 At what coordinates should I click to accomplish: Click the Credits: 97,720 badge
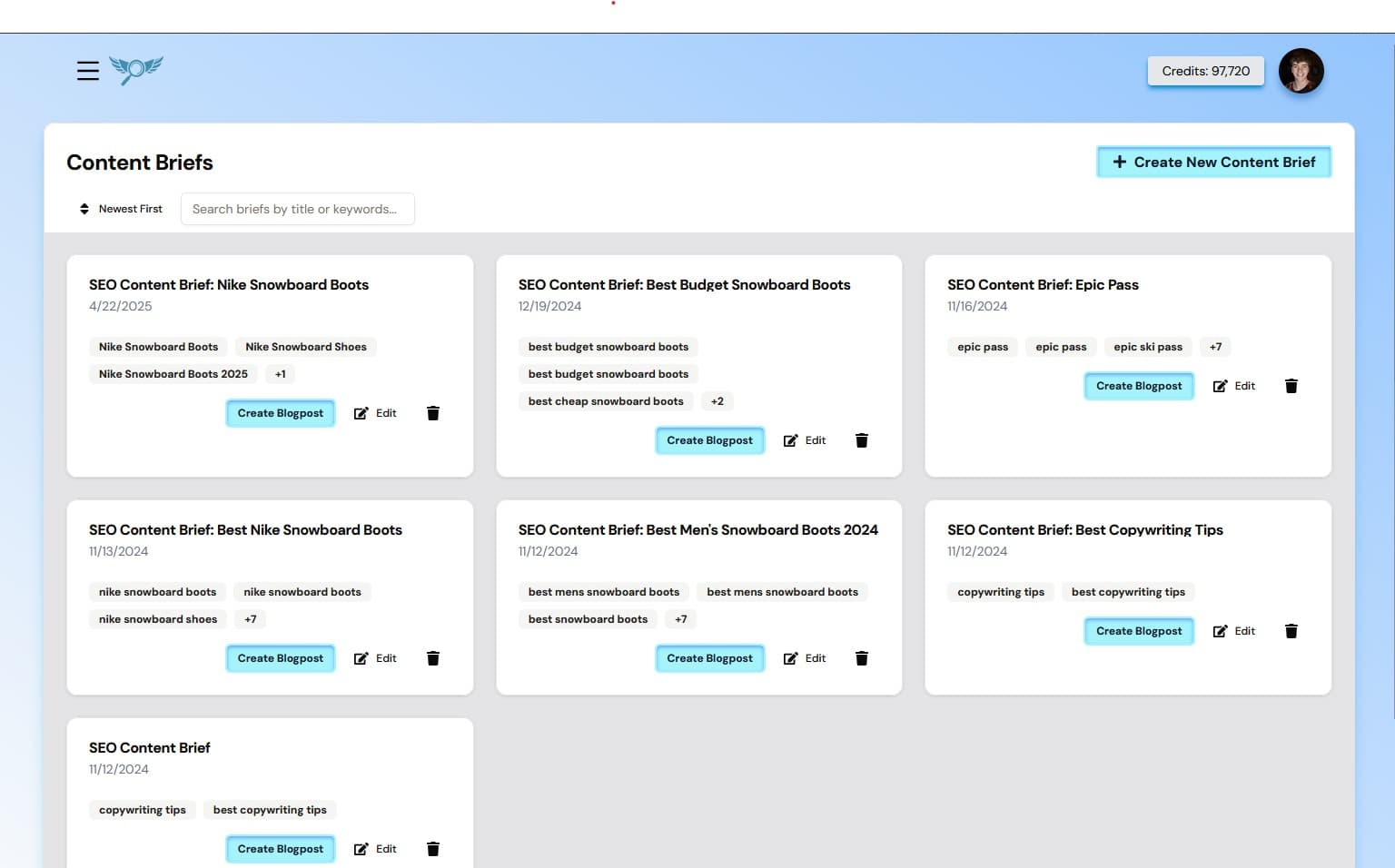tap(1205, 71)
